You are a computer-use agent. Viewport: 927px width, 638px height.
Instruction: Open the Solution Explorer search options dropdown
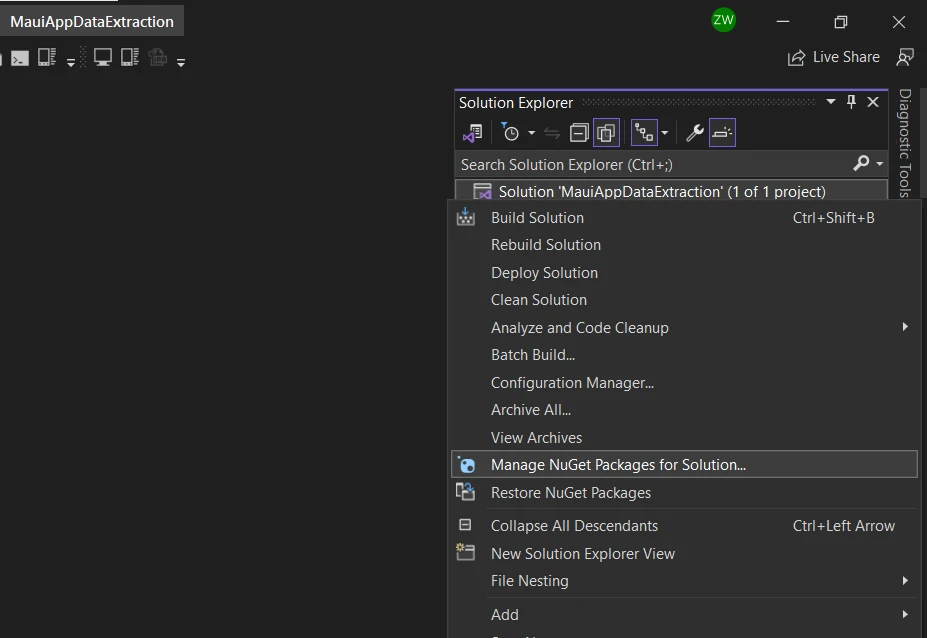click(x=880, y=164)
